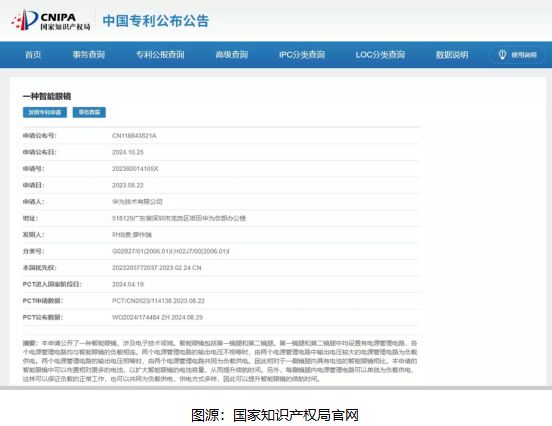Click the CNIPA logo icon
The image size is (552, 426).
click(x=25, y=20)
